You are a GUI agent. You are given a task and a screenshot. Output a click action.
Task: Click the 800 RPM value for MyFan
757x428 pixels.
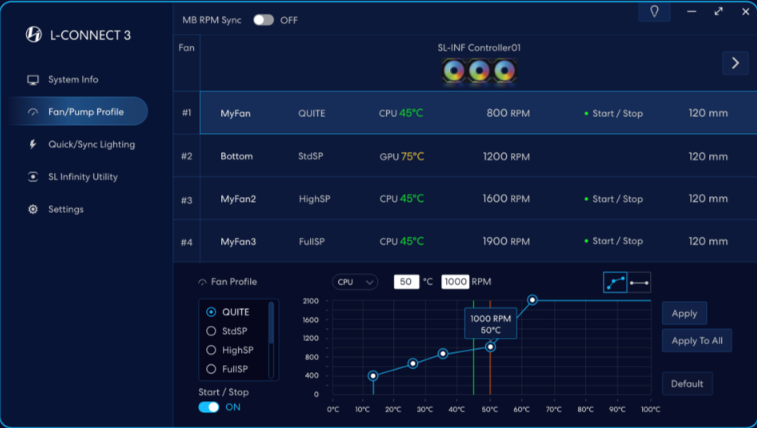click(x=508, y=113)
